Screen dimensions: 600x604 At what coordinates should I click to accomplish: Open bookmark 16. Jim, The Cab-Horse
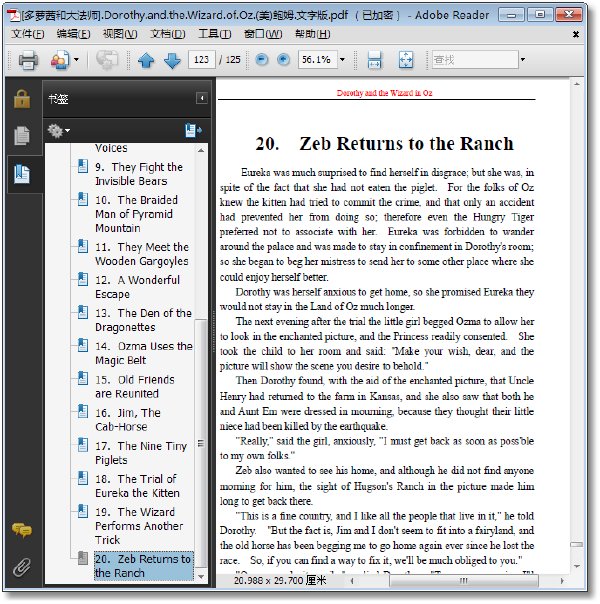128,420
